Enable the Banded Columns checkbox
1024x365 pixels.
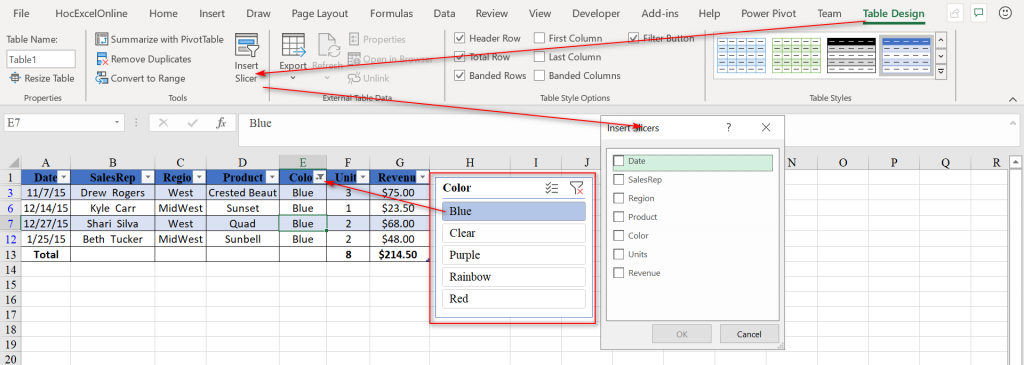coord(539,76)
